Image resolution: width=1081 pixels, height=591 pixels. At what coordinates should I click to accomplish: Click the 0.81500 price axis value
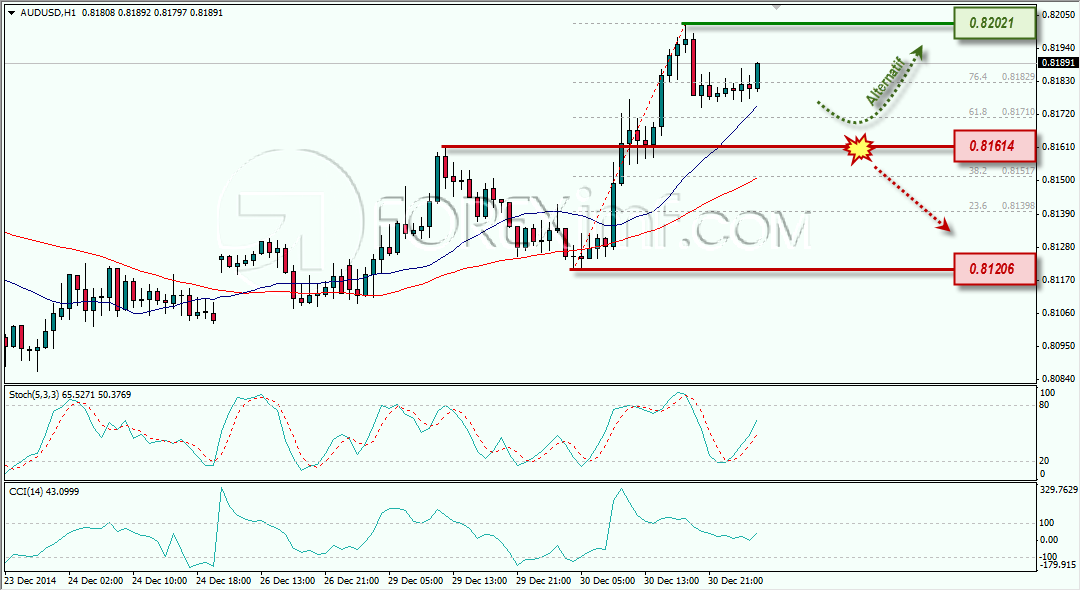pos(1058,180)
